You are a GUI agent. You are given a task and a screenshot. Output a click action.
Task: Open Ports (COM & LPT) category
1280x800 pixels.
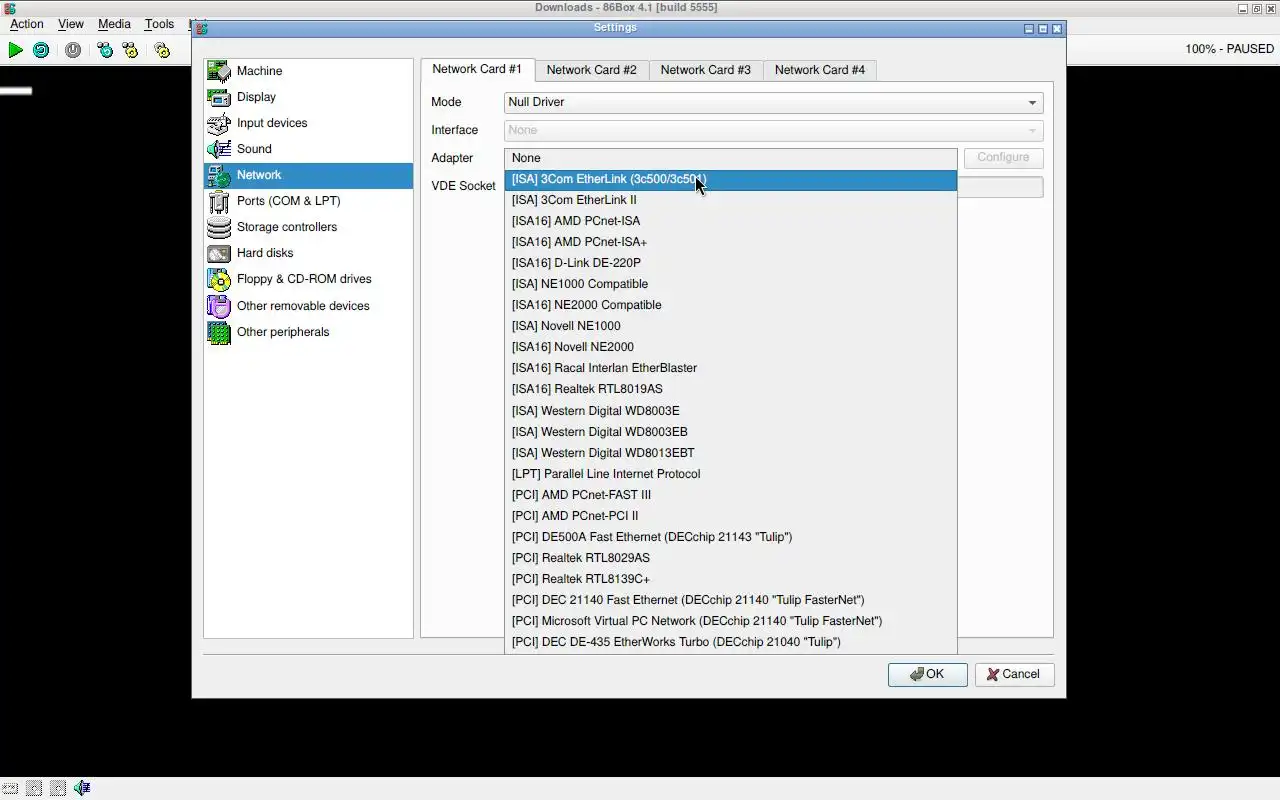(x=308, y=201)
